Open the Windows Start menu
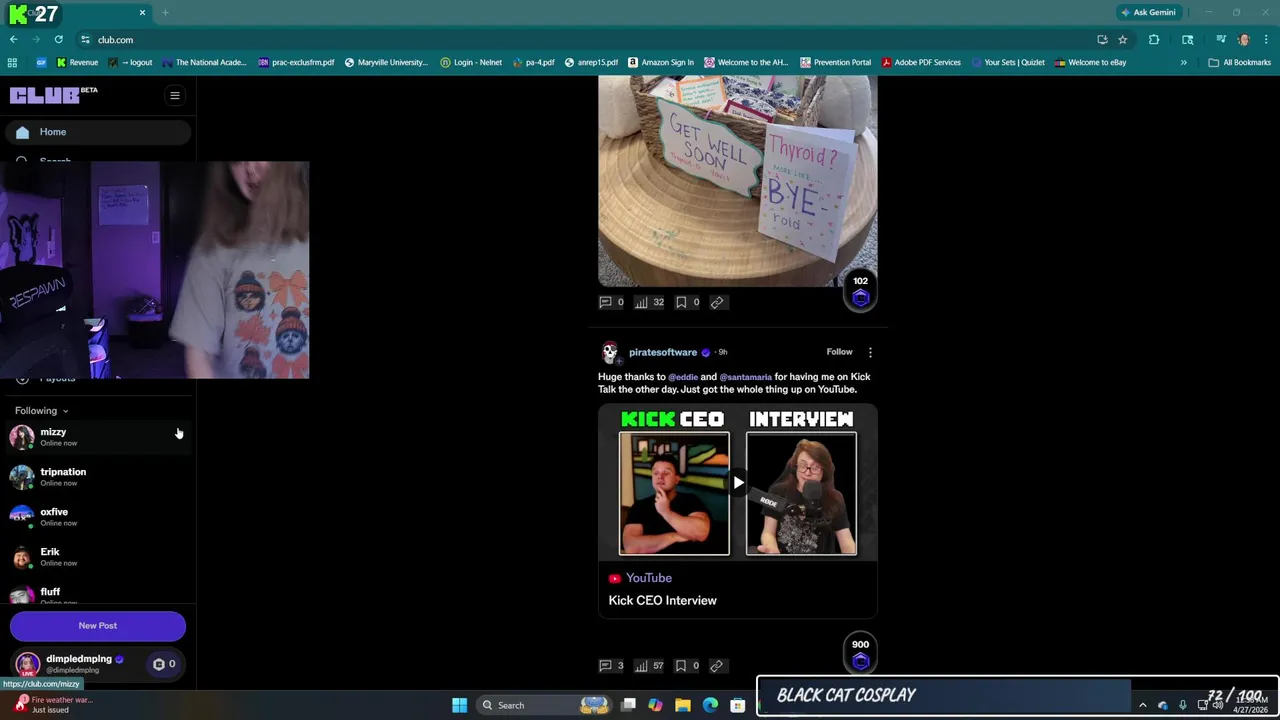The height and width of the screenshot is (720, 1280). click(x=459, y=705)
